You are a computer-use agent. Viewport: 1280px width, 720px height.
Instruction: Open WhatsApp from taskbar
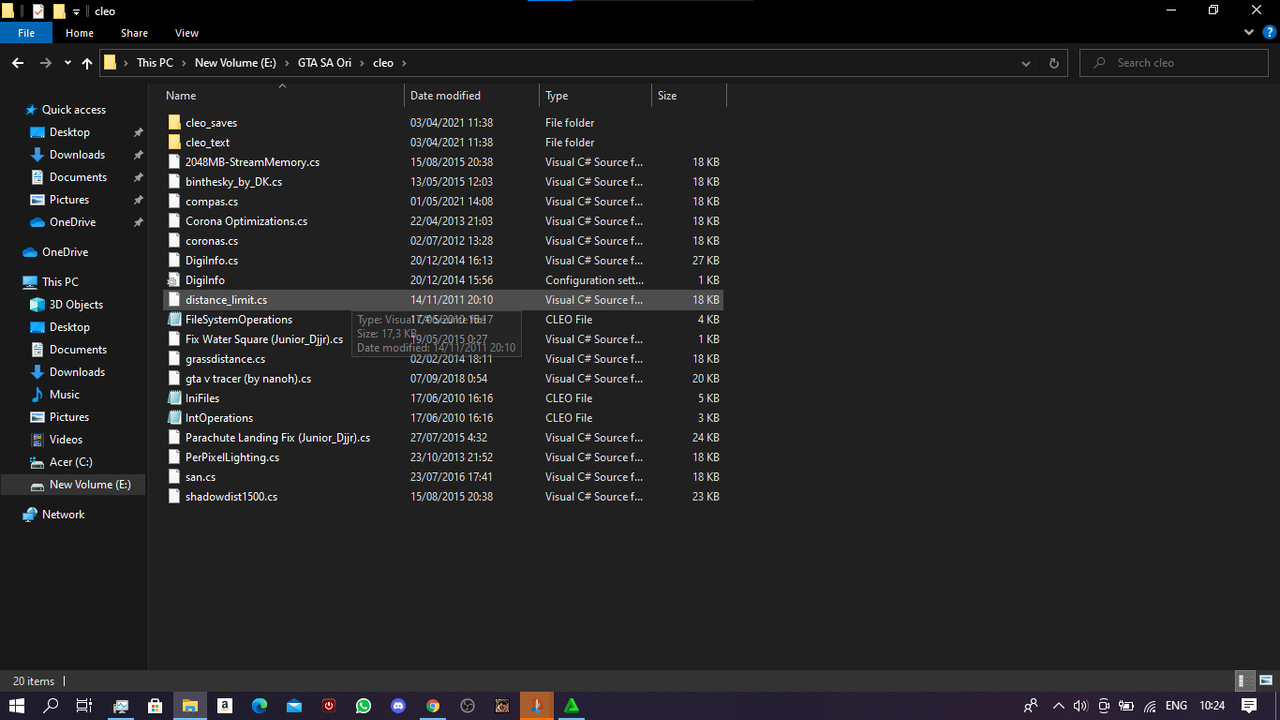pyautogui.click(x=363, y=706)
